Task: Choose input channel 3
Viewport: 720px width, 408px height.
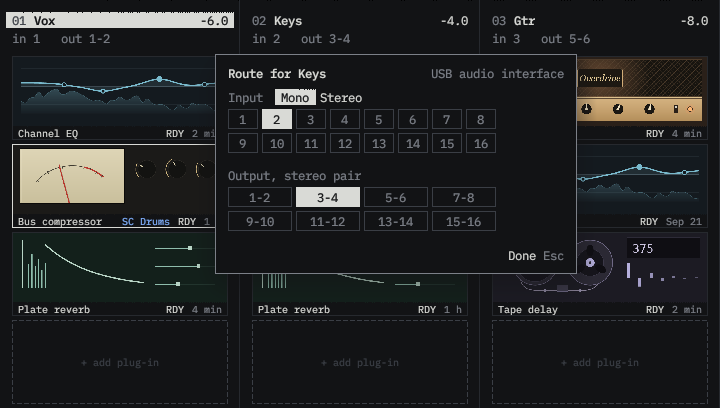Action: coord(310,119)
